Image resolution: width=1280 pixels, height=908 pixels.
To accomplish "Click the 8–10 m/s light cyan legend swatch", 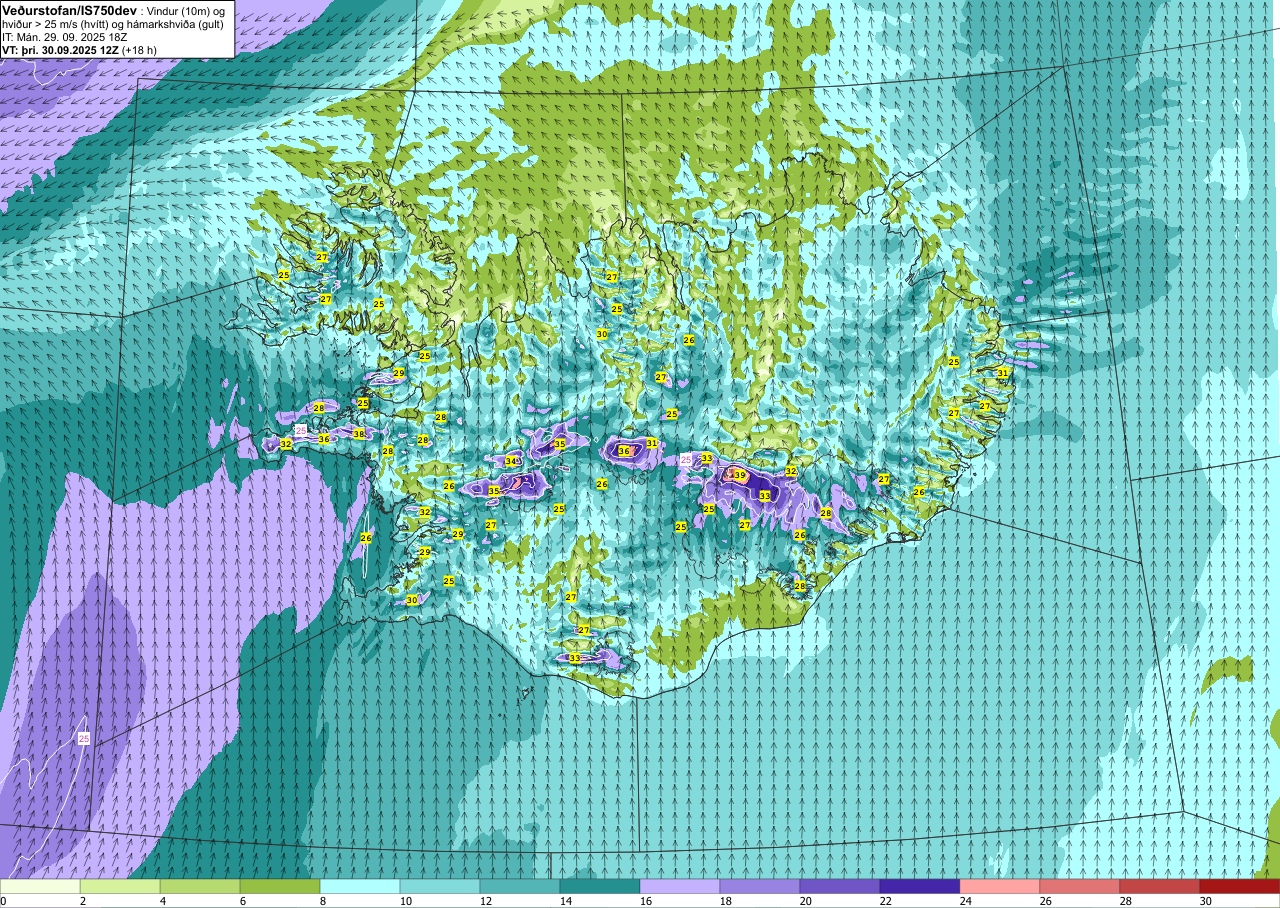I will tap(360, 886).
